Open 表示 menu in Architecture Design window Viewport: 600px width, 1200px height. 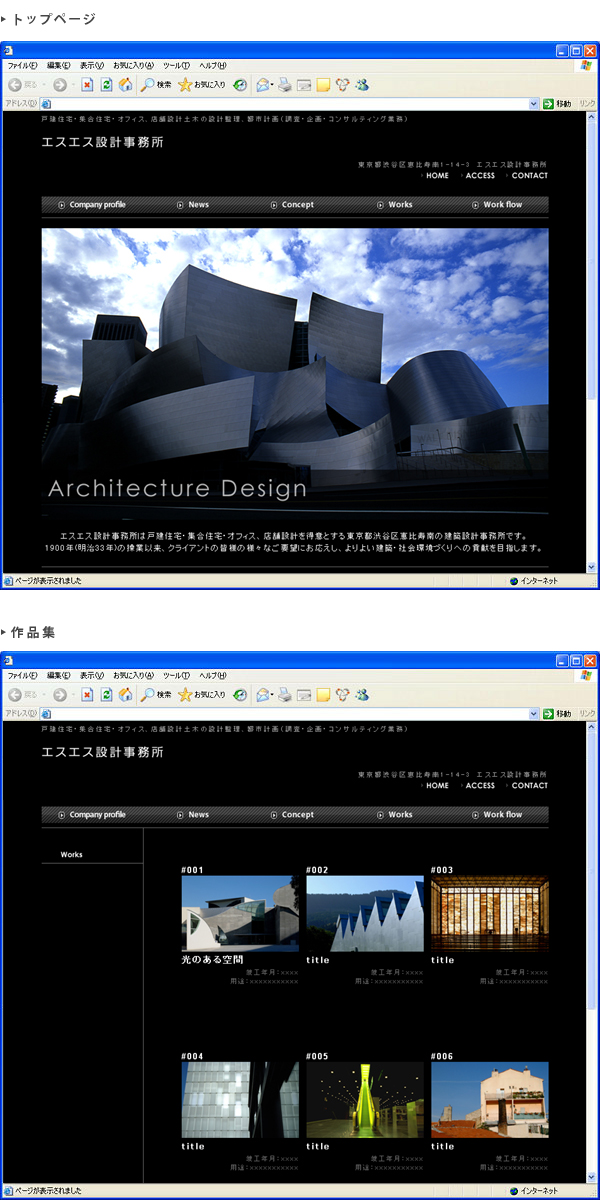pos(93,65)
